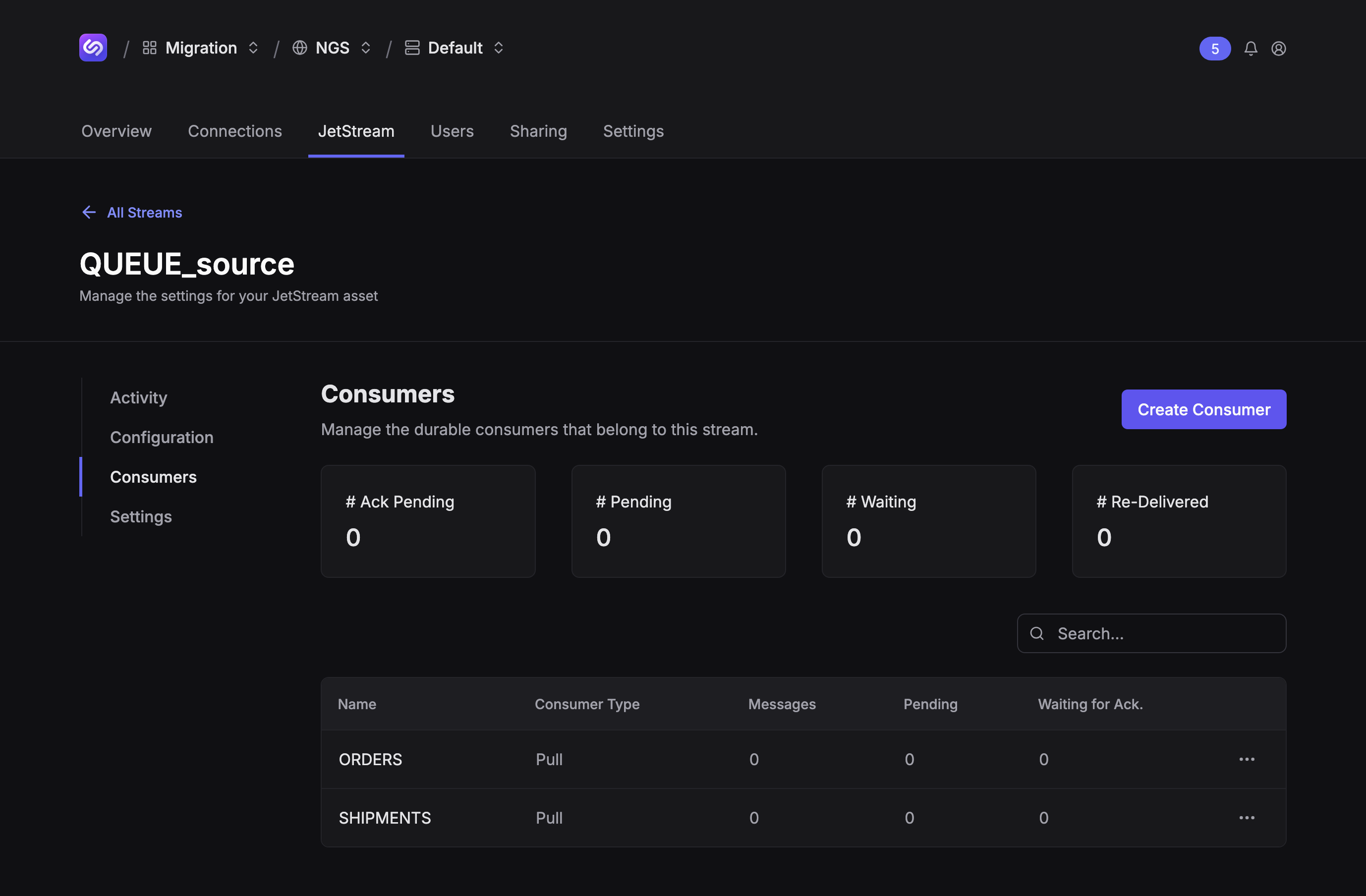Open the Sharing tab
Viewport: 1366px width, 896px height.
point(538,131)
